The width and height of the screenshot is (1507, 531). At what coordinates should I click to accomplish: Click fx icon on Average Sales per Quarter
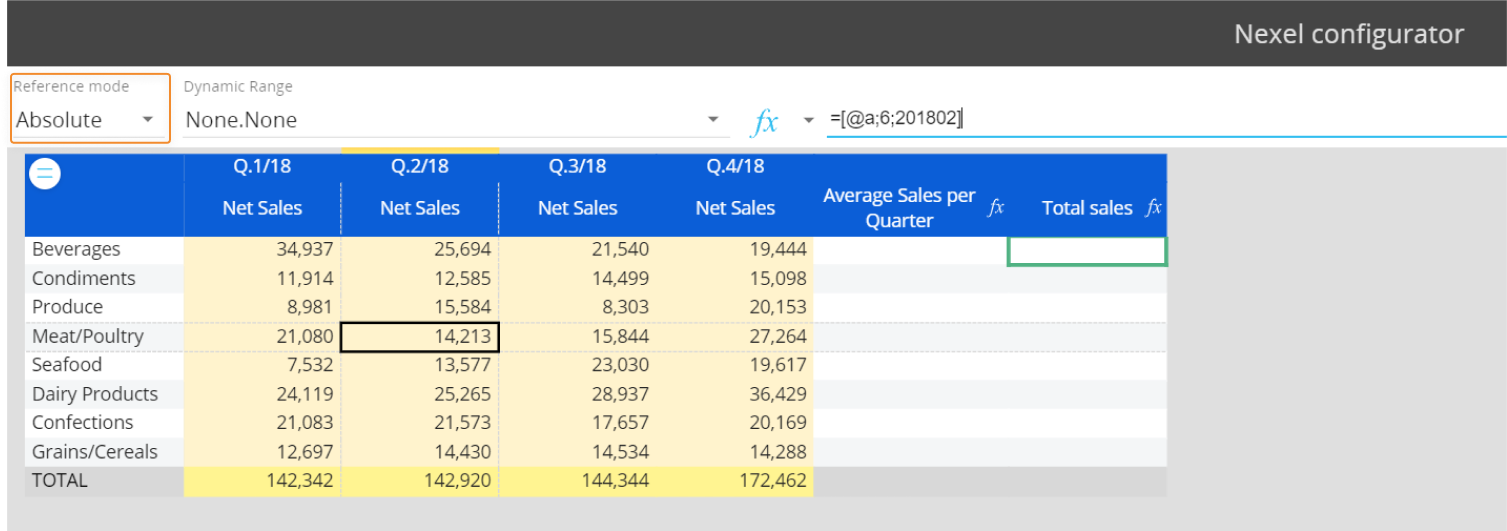(x=995, y=208)
